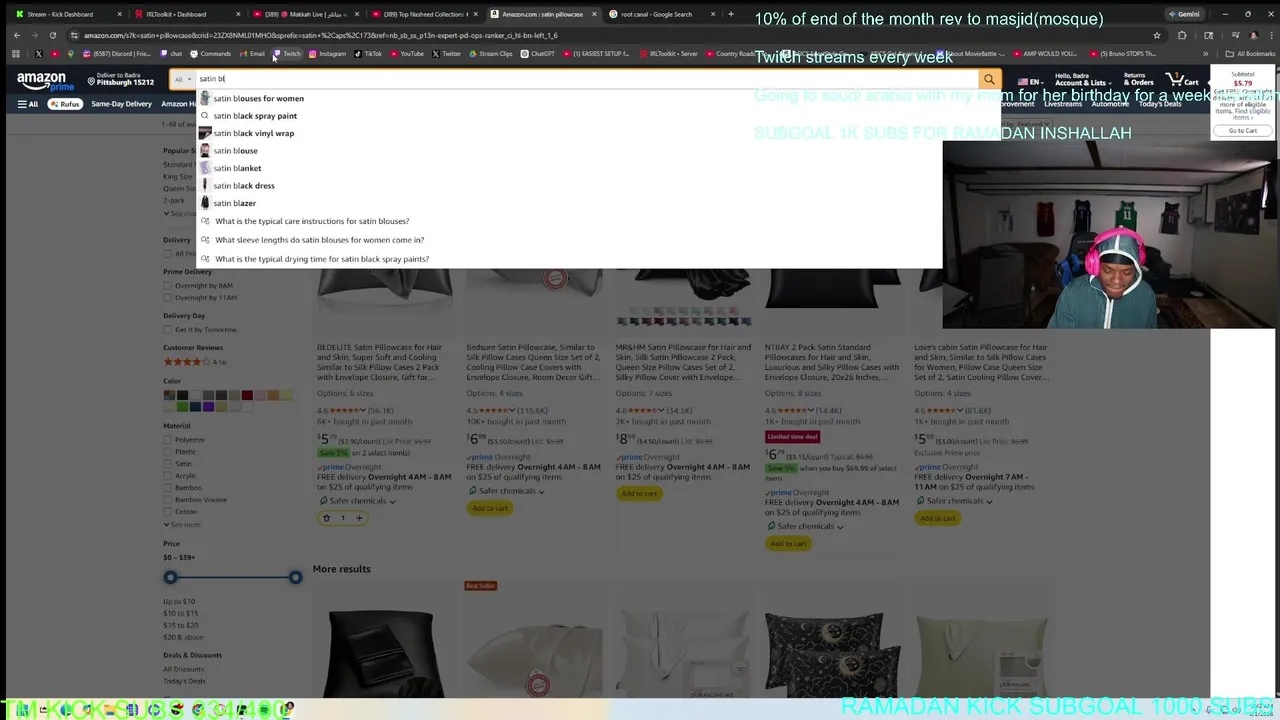The width and height of the screenshot is (1280, 720).
Task: Open the browser extensions puzzle icon
Action: coord(1182,35)
